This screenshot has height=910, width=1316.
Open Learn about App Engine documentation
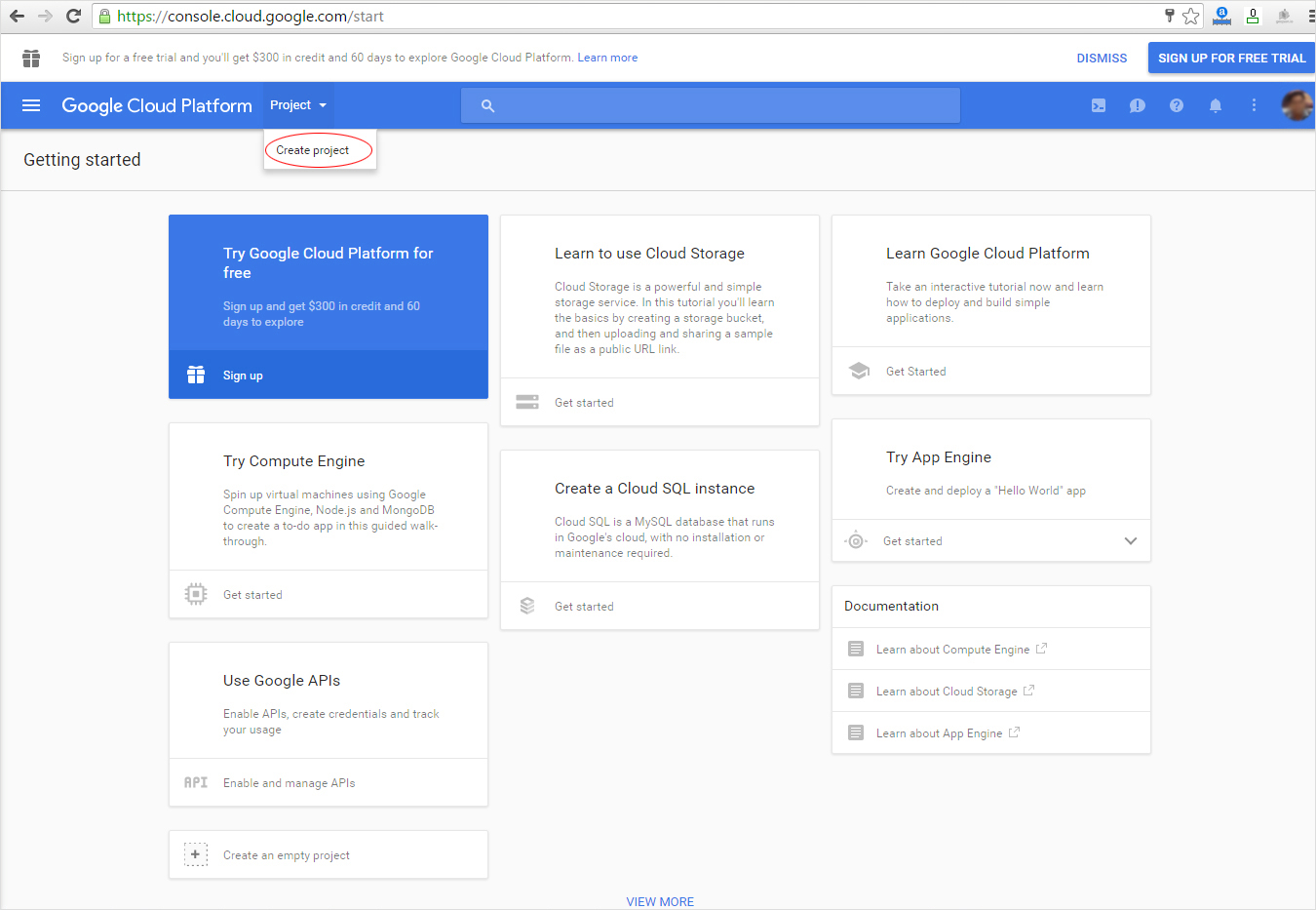[939, 733]
